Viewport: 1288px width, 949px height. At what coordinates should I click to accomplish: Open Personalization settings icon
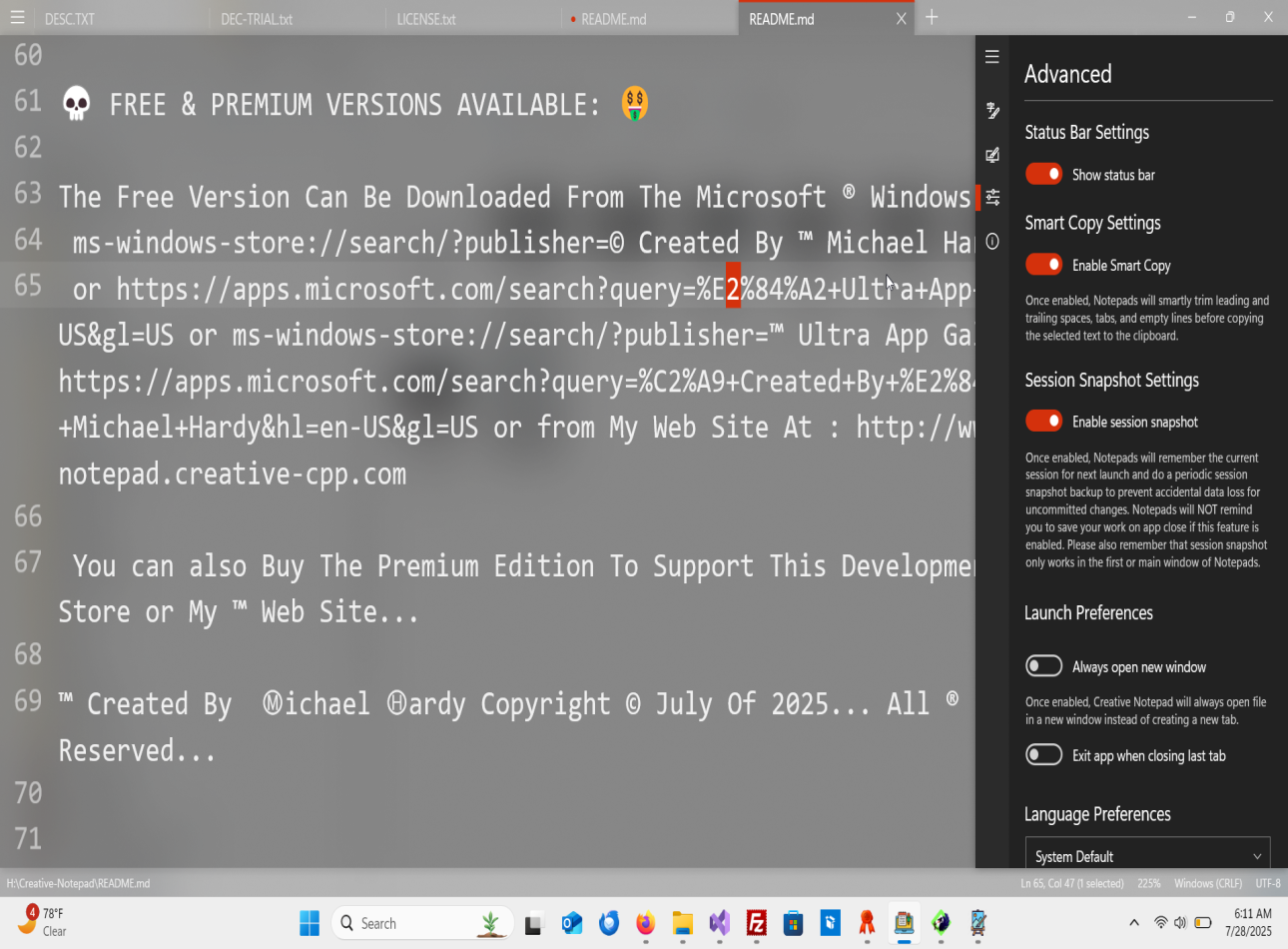click(991, 154)
